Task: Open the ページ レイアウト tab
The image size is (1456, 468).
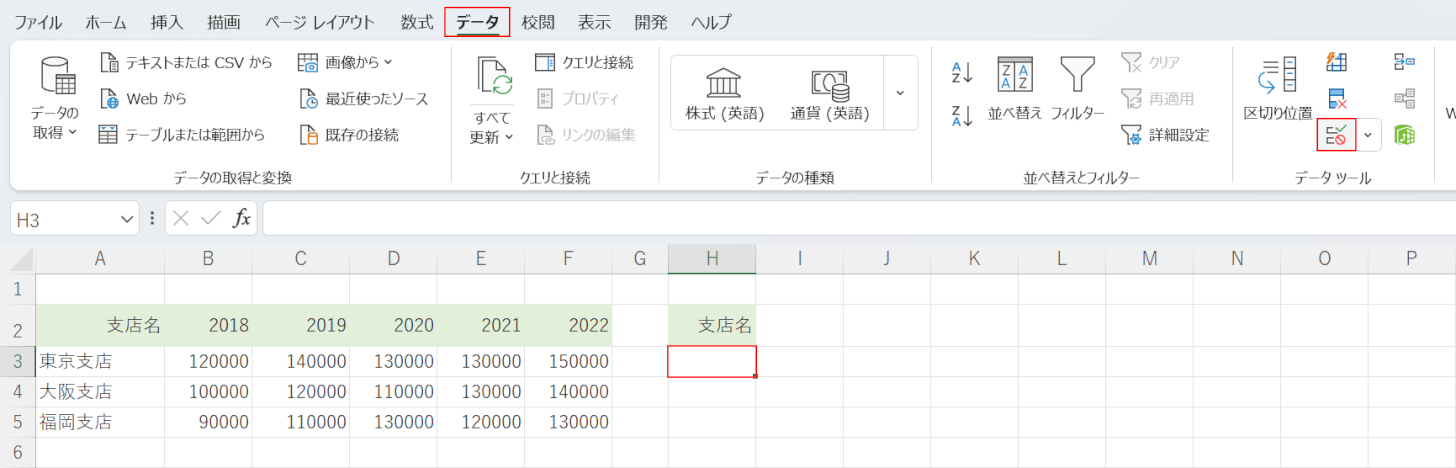Action: 320,22
